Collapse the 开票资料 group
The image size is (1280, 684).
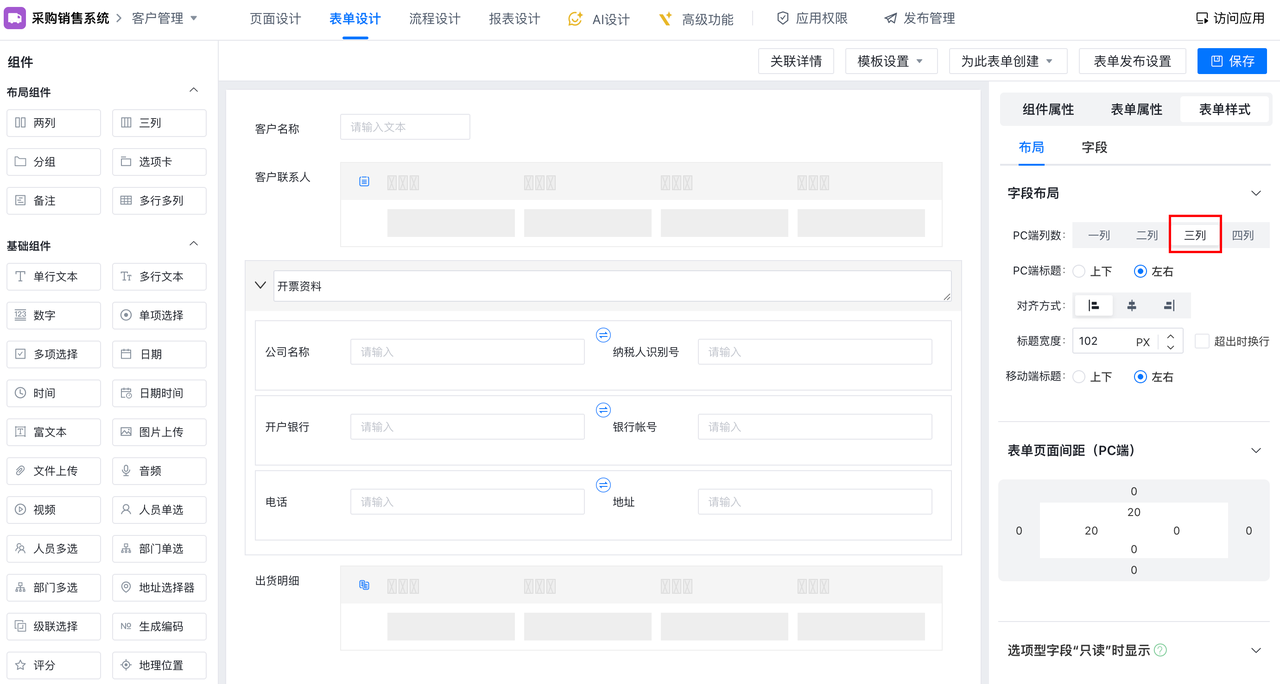coord(261,285)
